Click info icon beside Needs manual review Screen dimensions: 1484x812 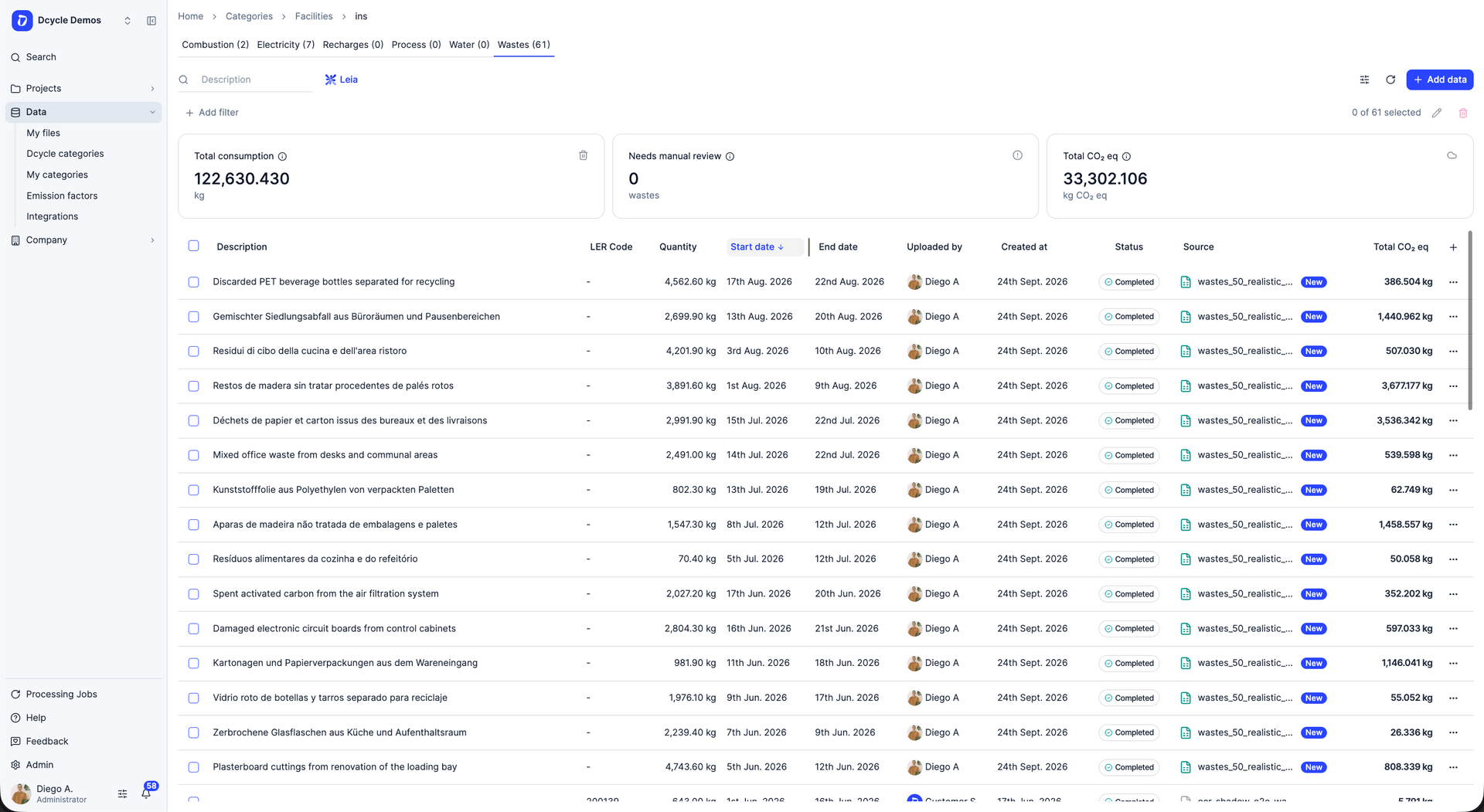pyautogui.click(x=730, y=157)
